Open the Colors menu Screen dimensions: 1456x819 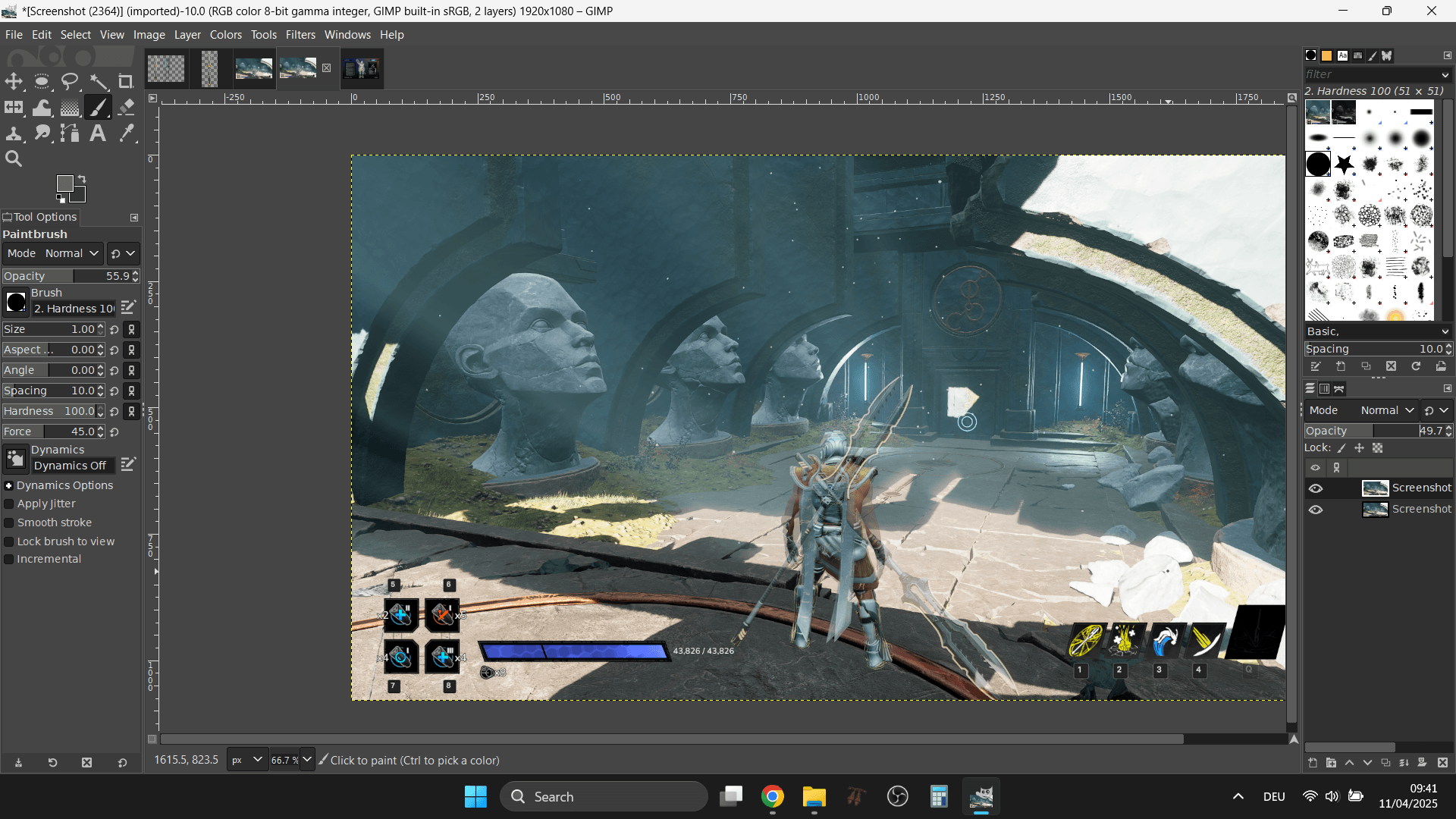(225, 35)
